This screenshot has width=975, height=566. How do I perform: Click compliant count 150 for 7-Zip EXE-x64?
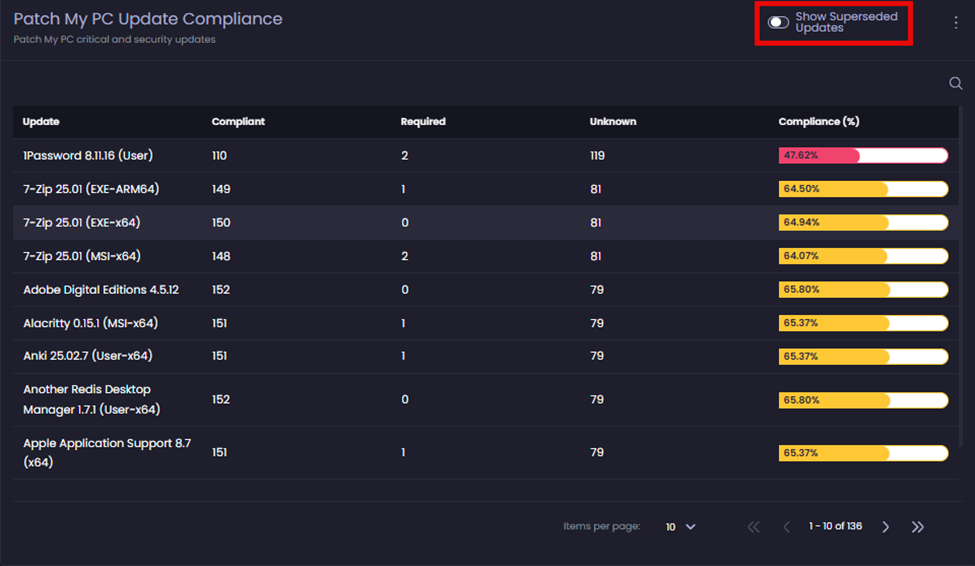pos(221,223)
